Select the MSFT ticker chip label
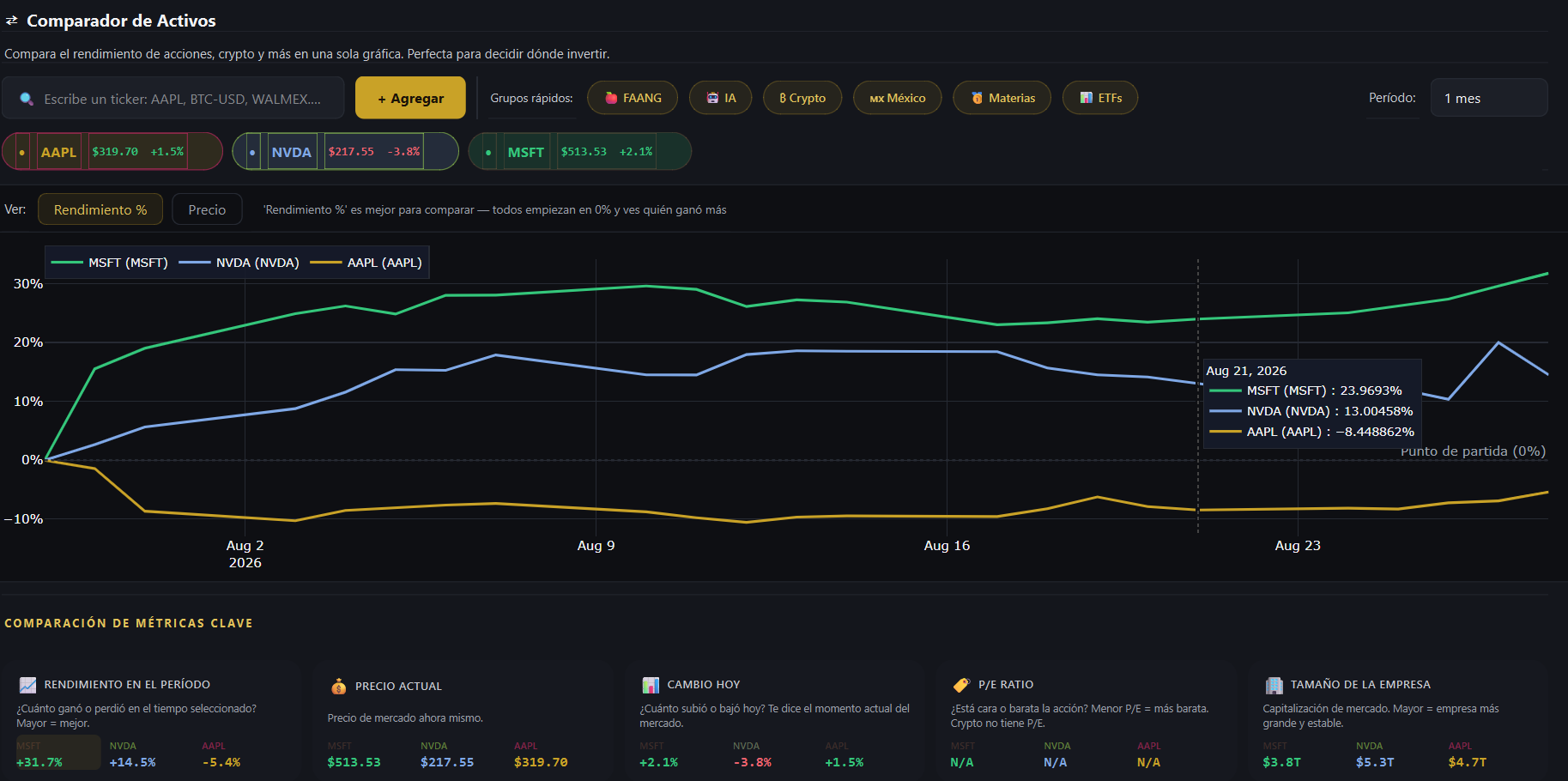 (x=526, y=152)
